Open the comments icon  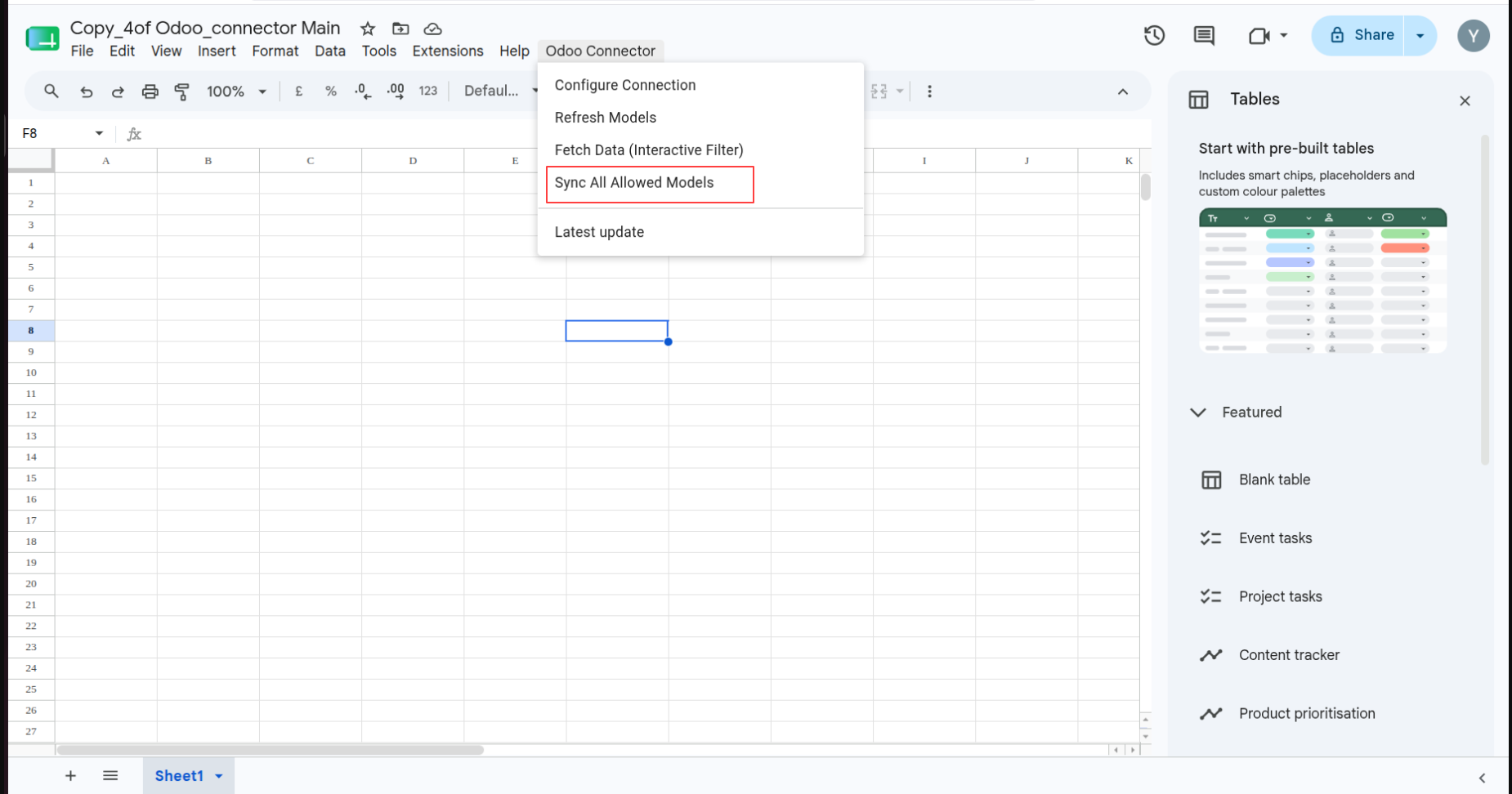(x=1204, y=35)
